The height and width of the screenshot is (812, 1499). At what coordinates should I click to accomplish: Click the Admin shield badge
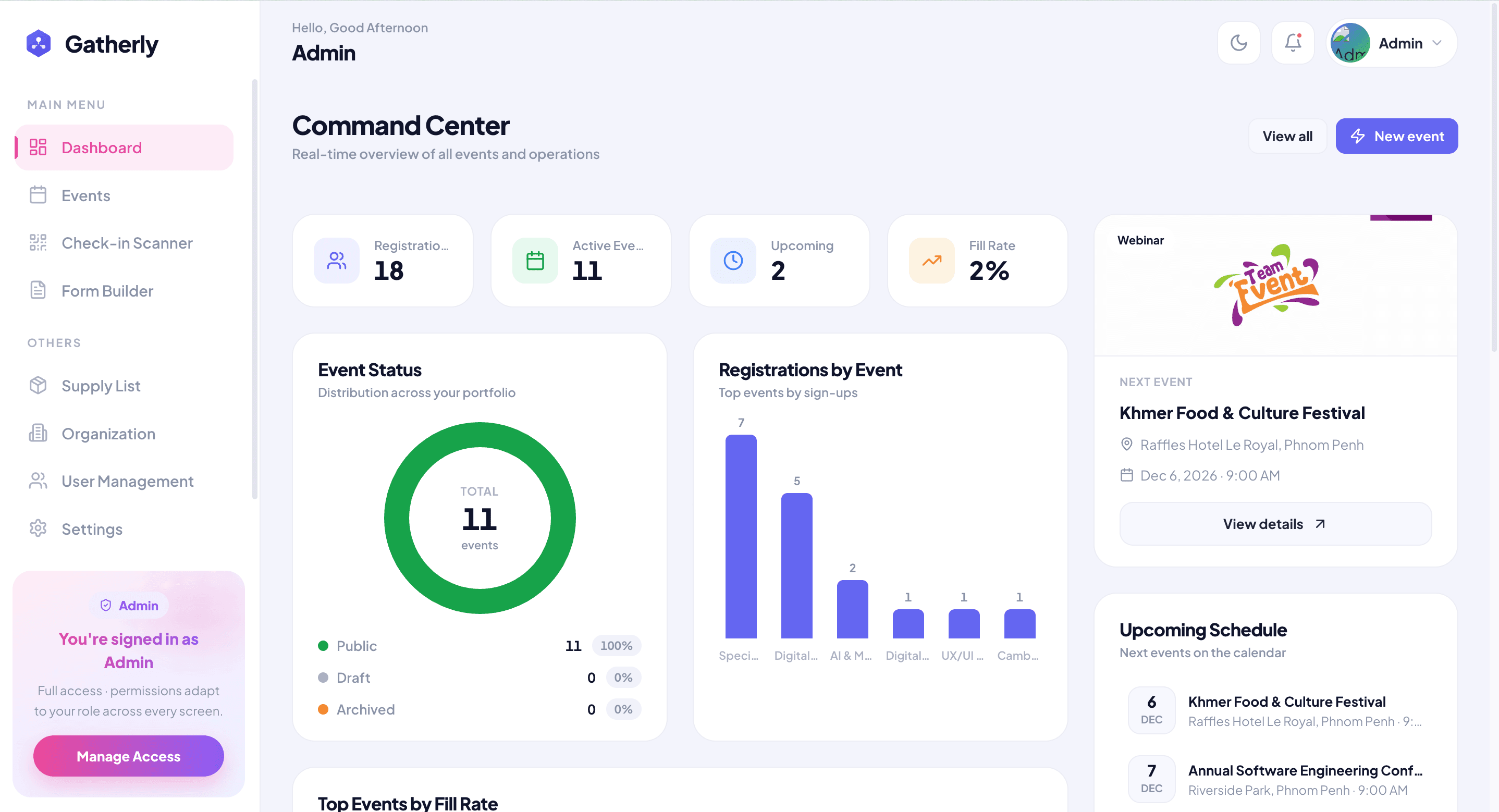click(x=129, y=606)
